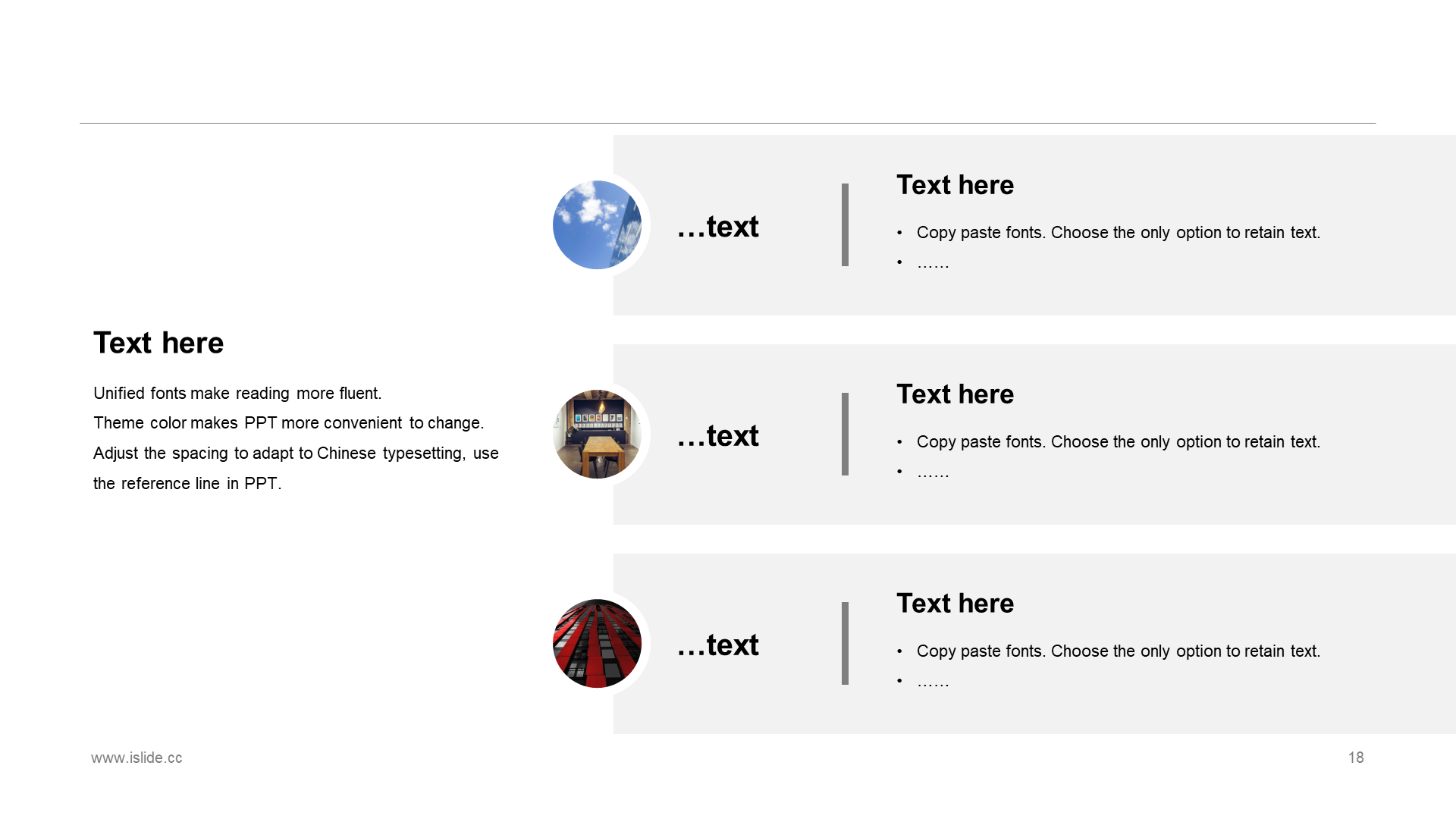Select the horizontal line under the title area

point(727,123)
